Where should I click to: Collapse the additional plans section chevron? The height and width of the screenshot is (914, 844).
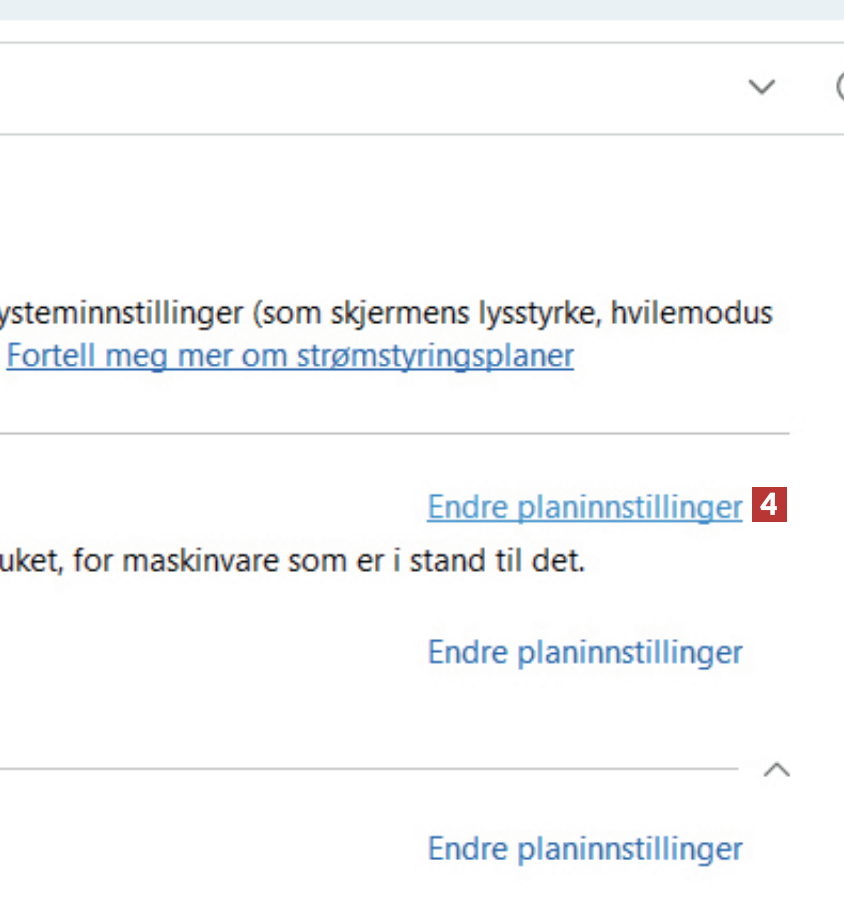pos(777,770)
